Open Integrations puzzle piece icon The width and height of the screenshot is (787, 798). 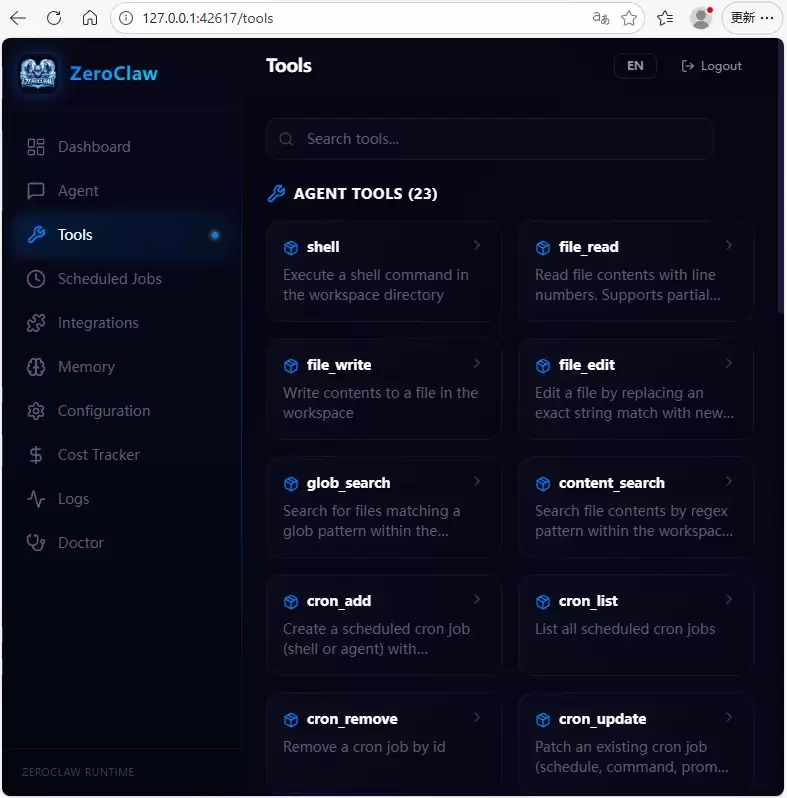click(36, 323)
